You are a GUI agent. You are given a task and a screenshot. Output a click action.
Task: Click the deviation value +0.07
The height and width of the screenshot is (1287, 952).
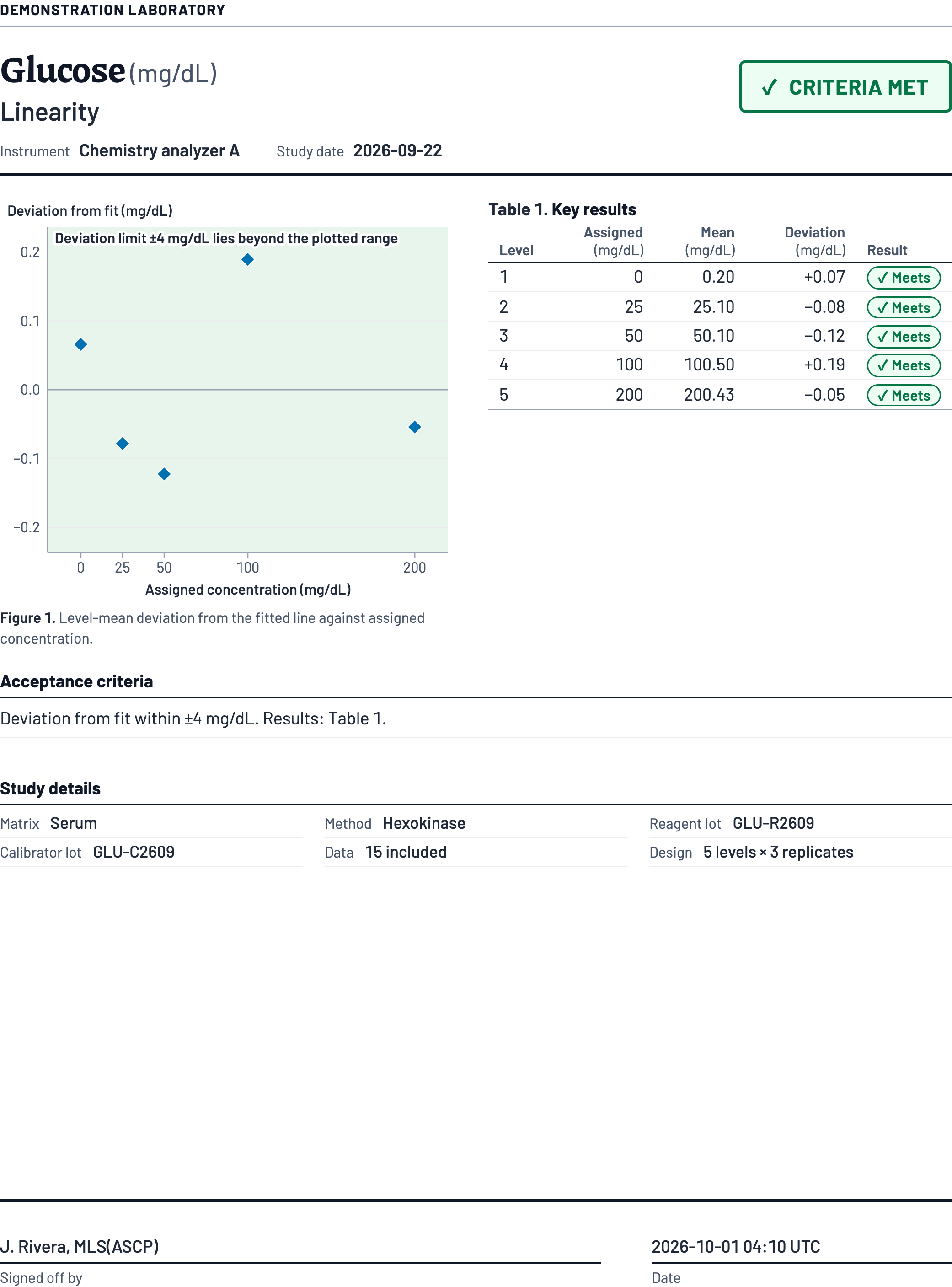[824, 277]
